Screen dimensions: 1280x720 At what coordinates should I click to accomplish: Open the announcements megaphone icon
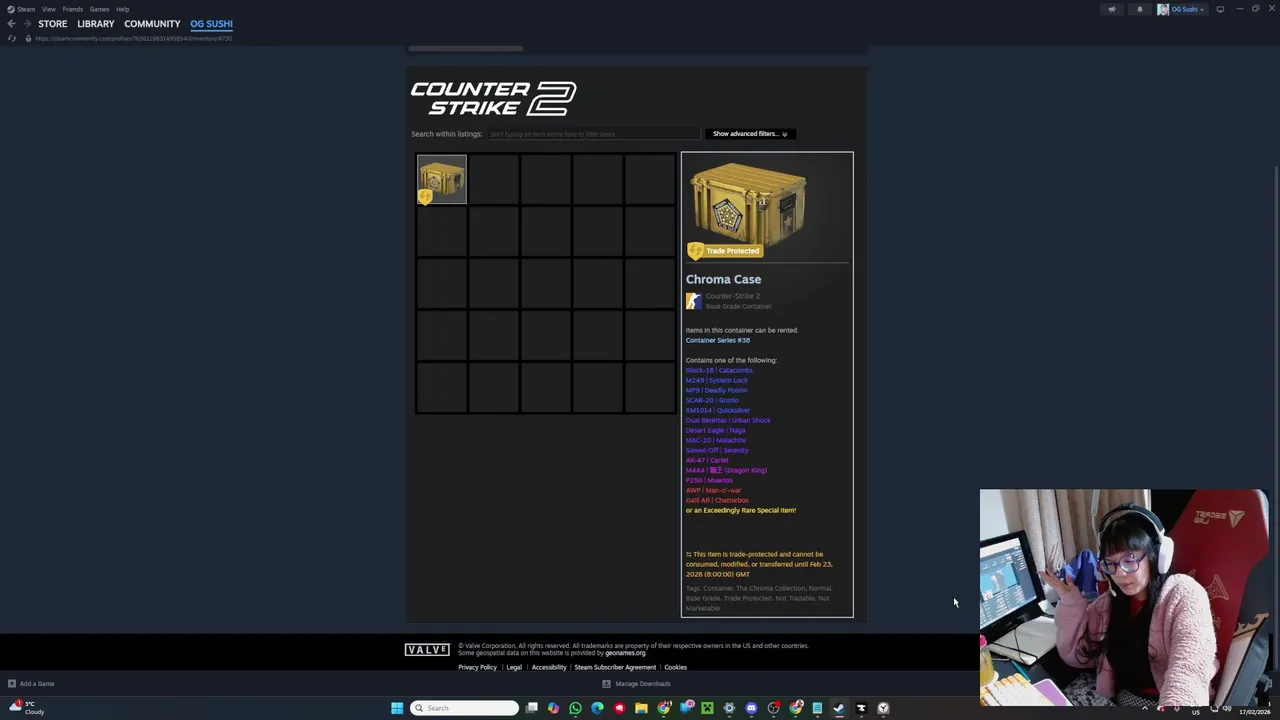[1111, 9]
